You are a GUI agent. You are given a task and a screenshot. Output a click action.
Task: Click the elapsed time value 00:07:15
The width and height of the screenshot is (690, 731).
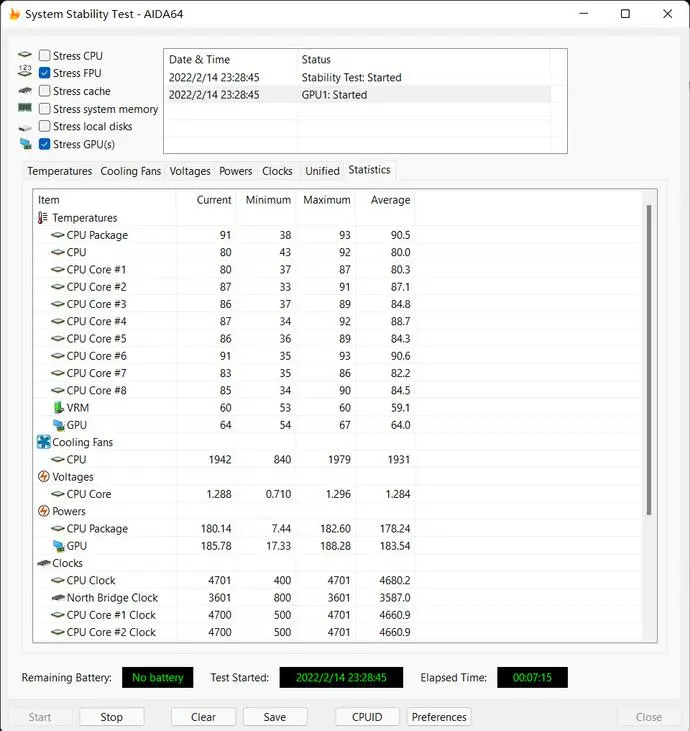pos(532,677)
